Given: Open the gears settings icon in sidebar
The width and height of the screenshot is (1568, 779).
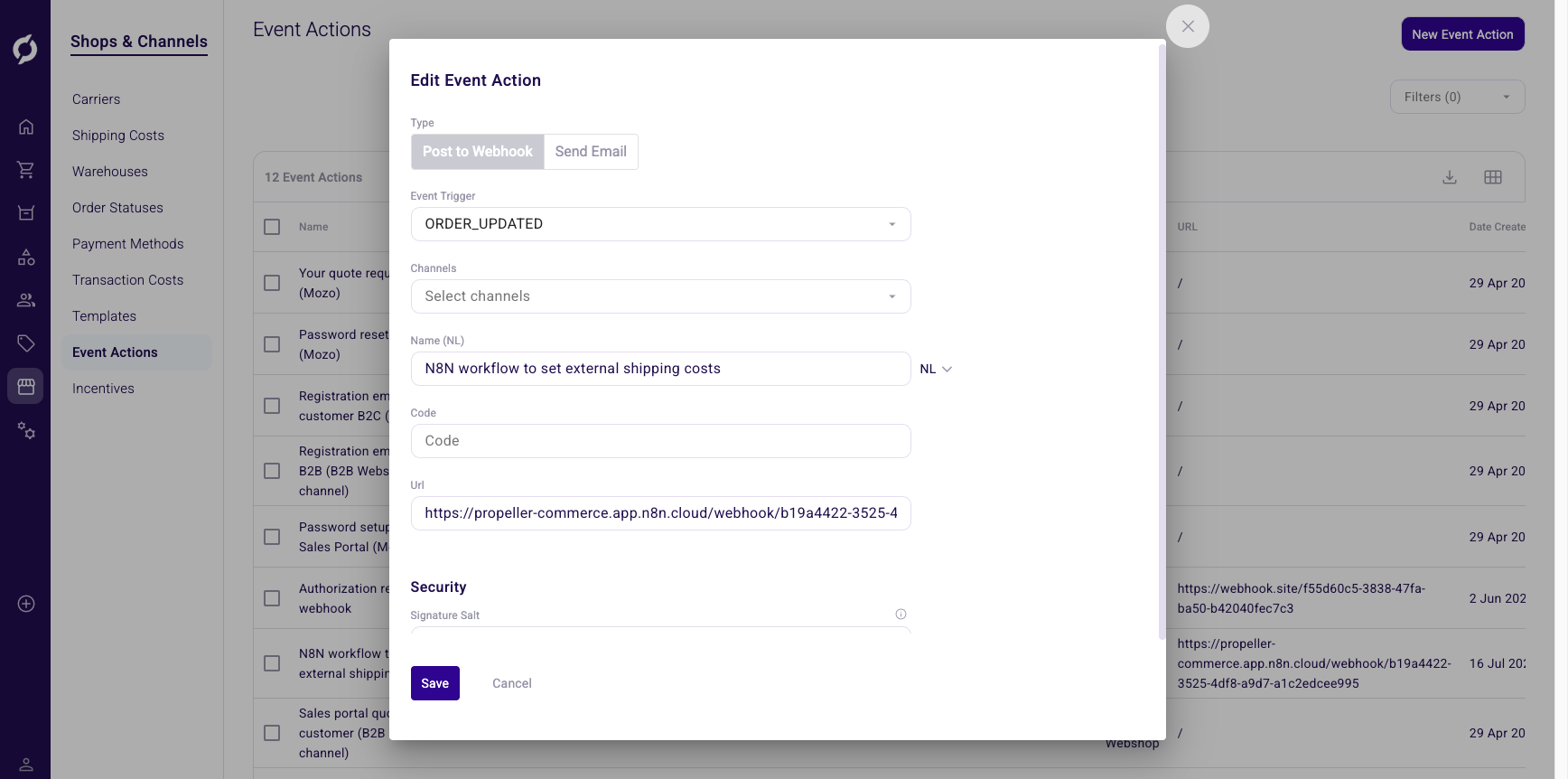Looking at the screenshot, I should click(x=26, y=430).
